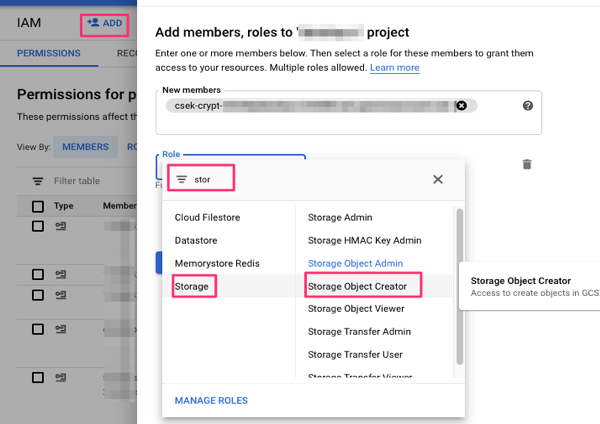Select Cloud Filestore category

coord(207,217)
